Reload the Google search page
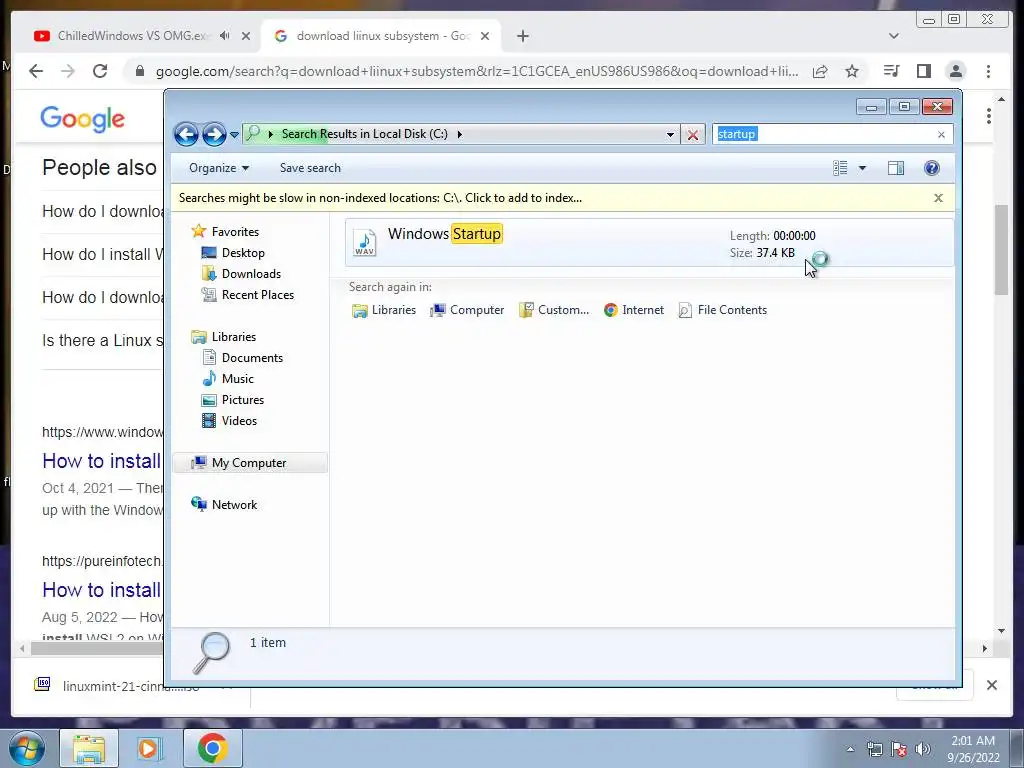Screen dimensions: 1024x768 point(100,71)
